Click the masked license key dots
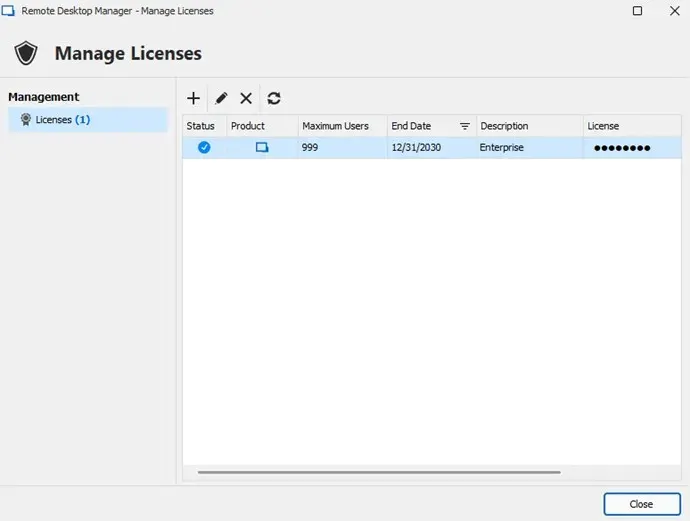 point(622,148)
